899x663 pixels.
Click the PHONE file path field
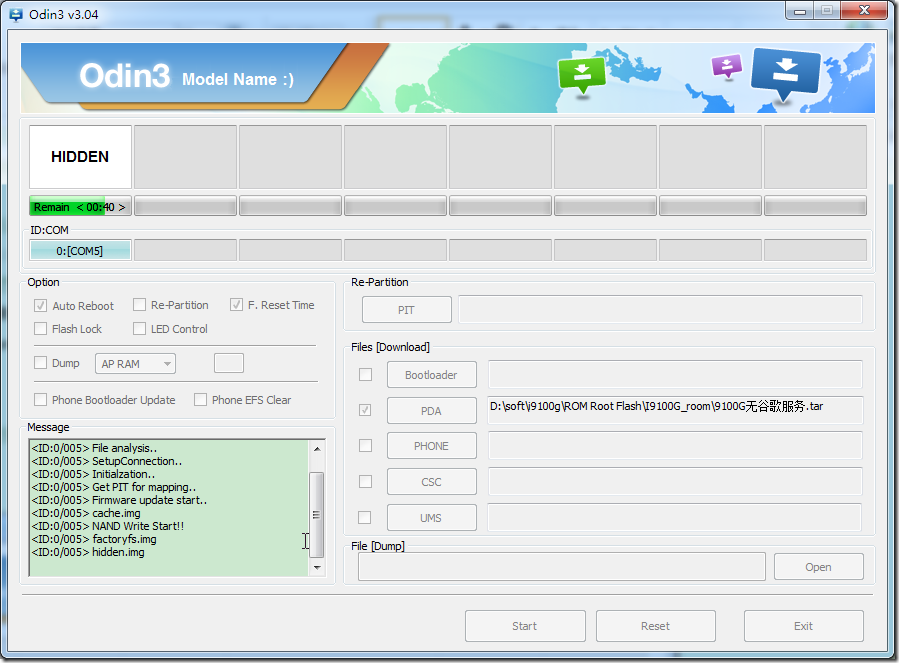675,446
